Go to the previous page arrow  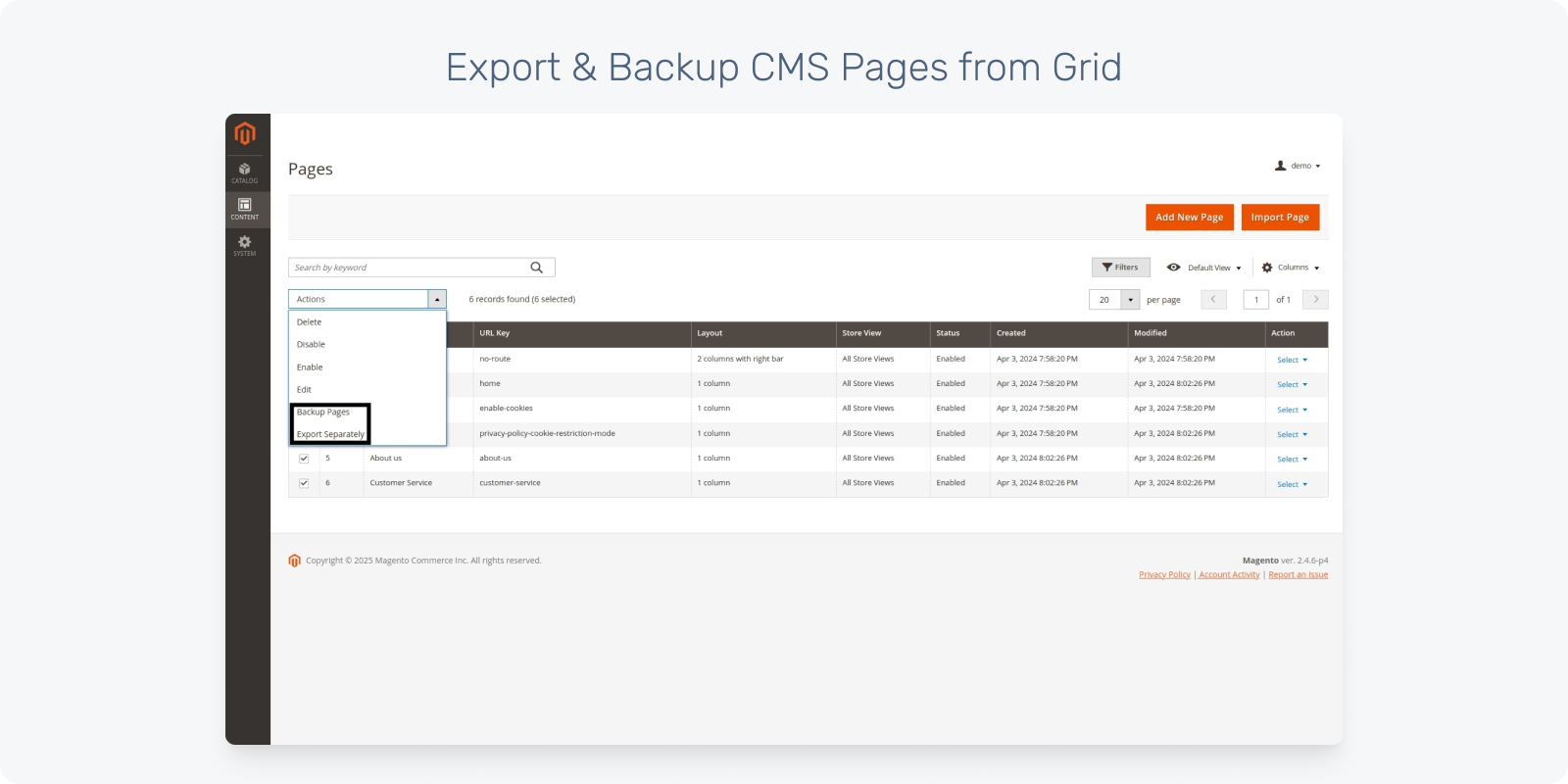(1213, 300)
